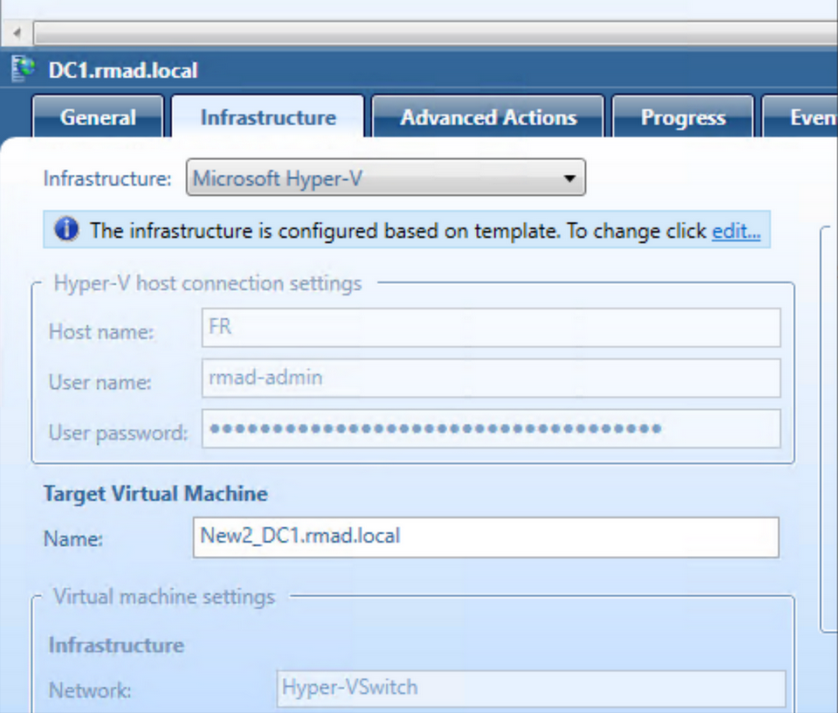
Task: Click the DC1.rmad.local server icon
Action: (x=23, y=69)
